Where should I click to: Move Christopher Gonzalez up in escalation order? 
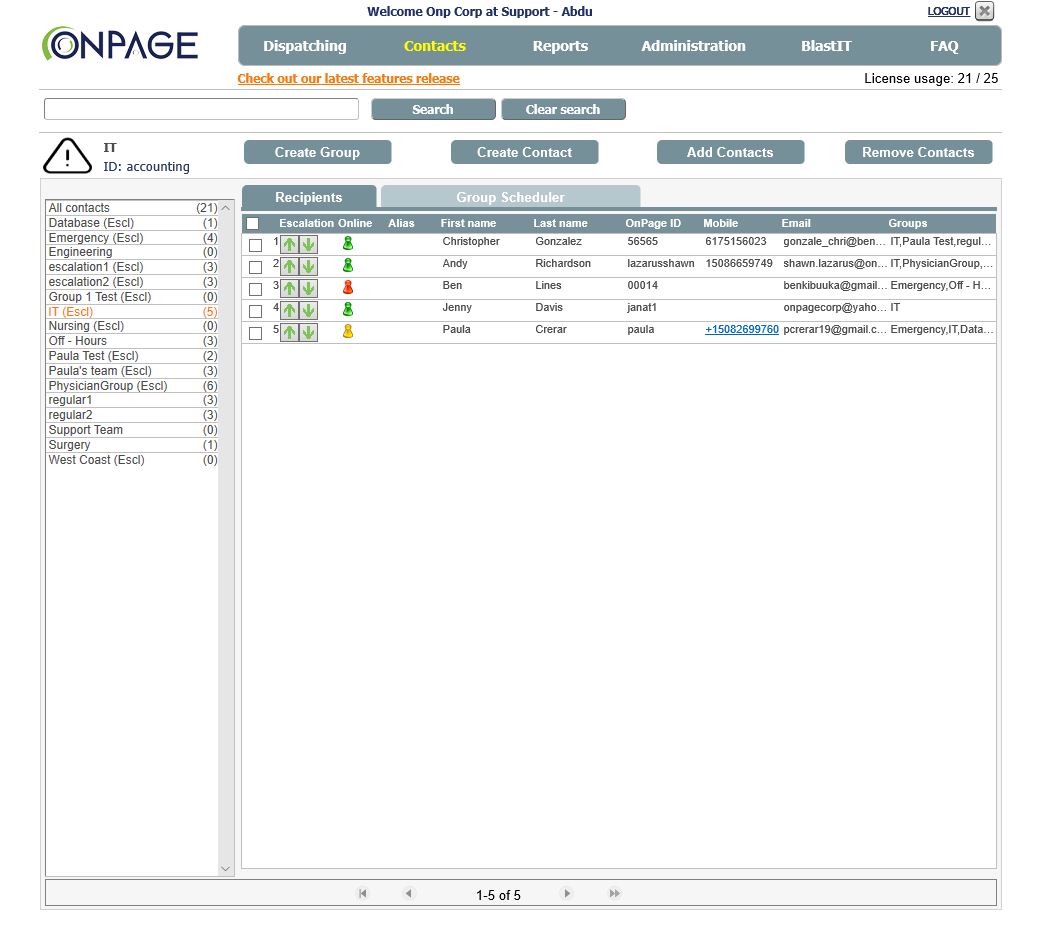tap(289, 244)
